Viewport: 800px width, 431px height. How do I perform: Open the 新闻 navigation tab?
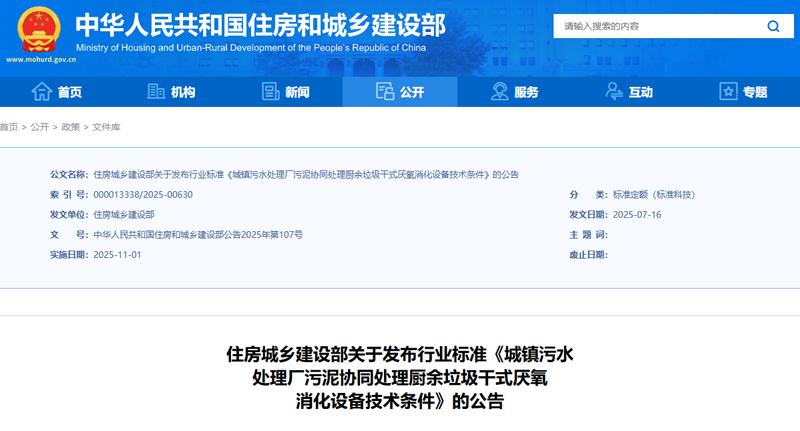285,92
